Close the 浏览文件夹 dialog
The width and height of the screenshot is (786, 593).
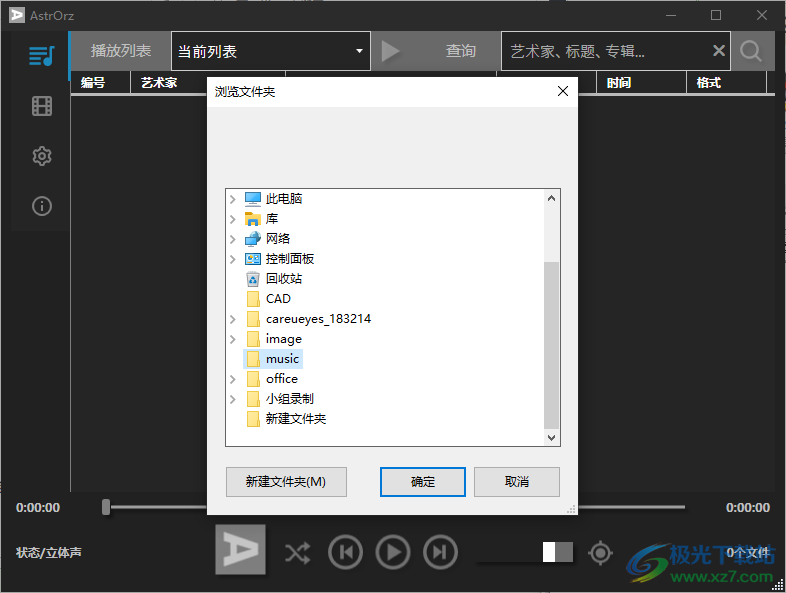pos(563,91)
